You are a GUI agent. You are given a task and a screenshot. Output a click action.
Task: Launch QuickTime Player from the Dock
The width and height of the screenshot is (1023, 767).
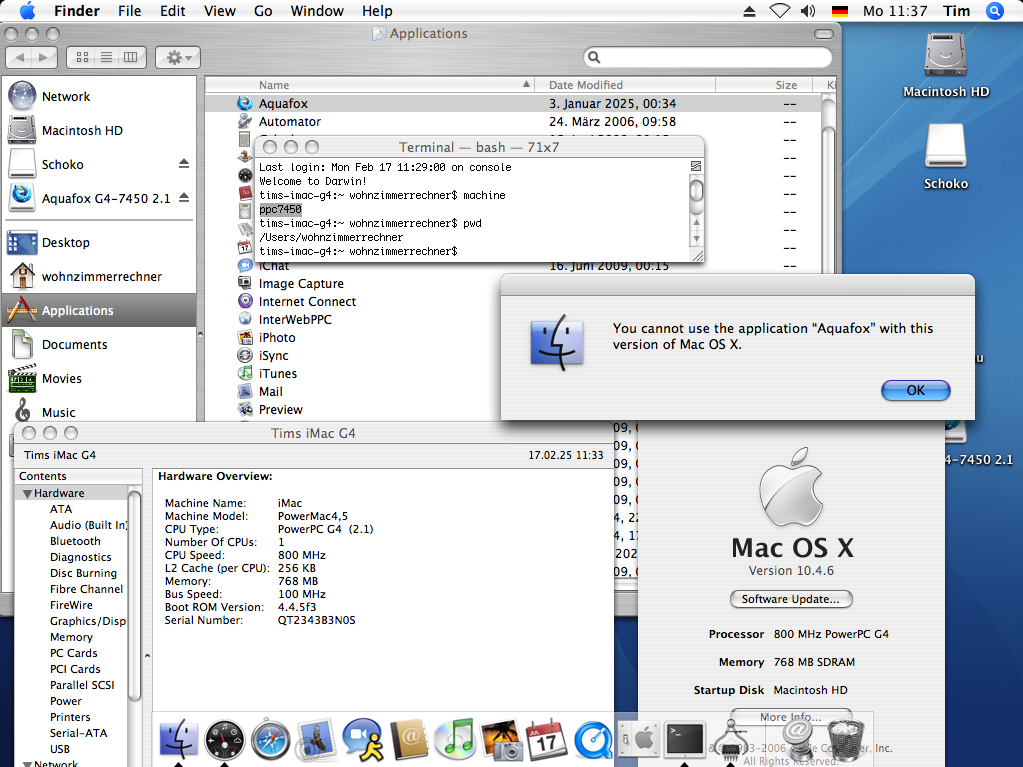(x=593, y=741)
